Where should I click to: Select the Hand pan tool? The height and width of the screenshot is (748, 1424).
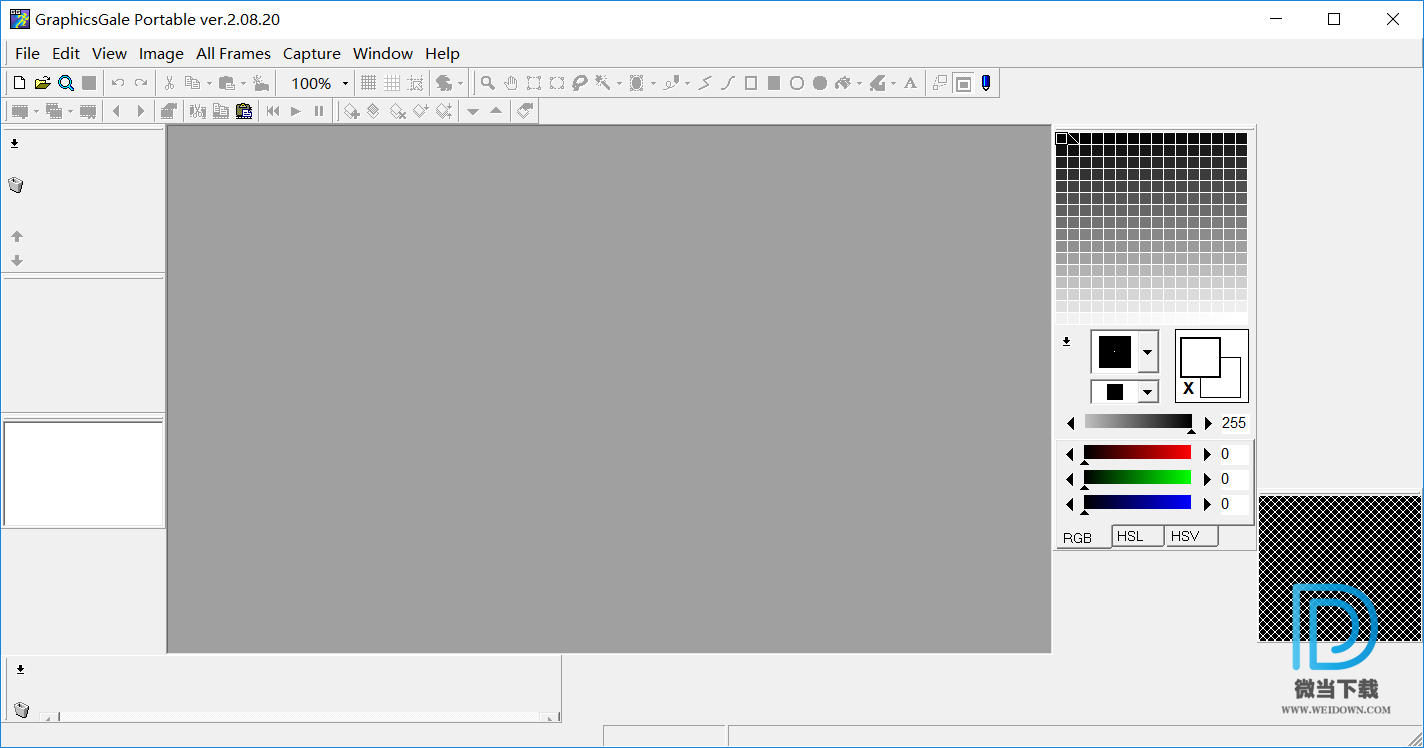point(511,83)
